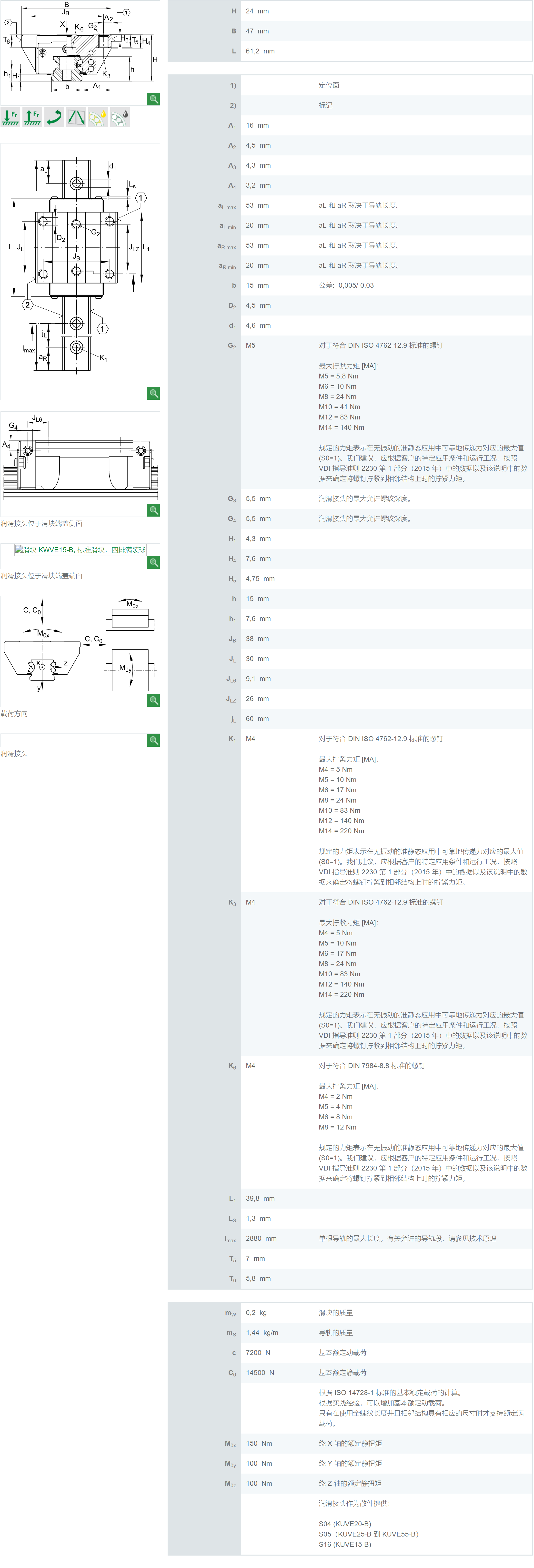Click the L value 61,2 mm

260,51
